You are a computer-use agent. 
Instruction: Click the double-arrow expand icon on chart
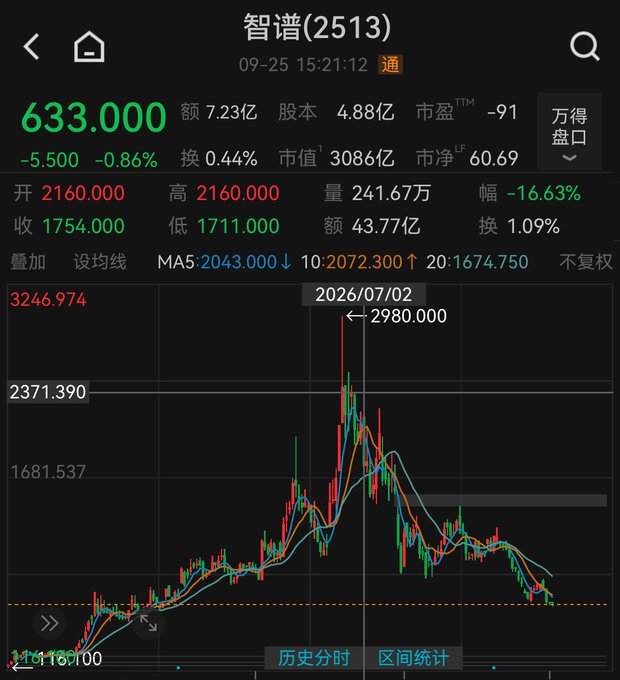49,624
